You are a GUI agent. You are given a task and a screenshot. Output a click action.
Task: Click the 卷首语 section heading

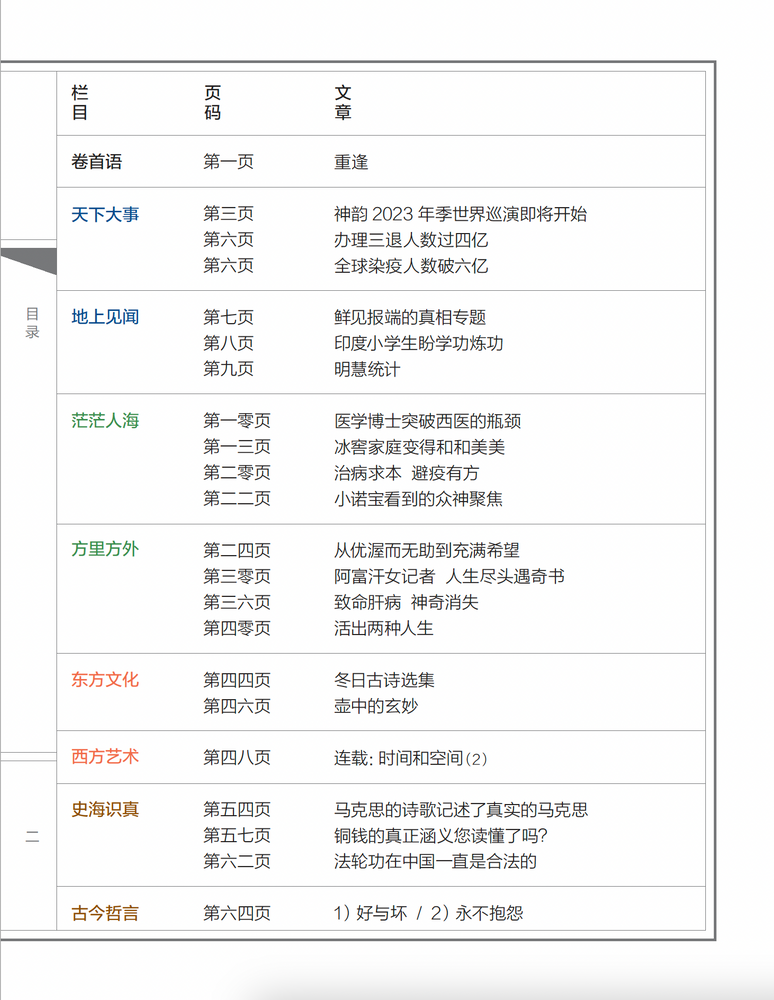[97, 162]
